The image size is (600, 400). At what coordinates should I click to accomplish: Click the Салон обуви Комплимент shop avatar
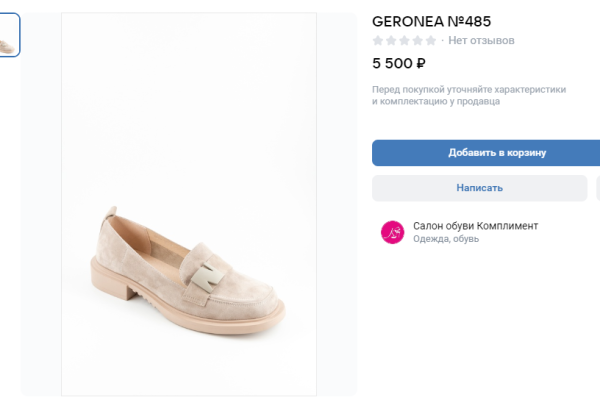coord(392,232)
